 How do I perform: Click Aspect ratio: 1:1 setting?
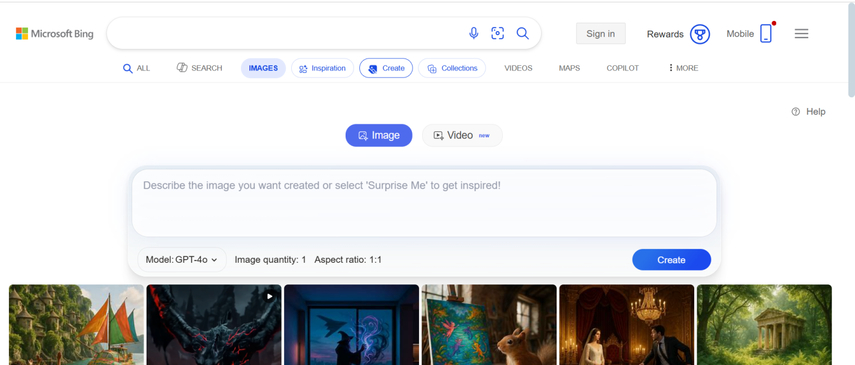pyautogui.click(x=348, y=260)
